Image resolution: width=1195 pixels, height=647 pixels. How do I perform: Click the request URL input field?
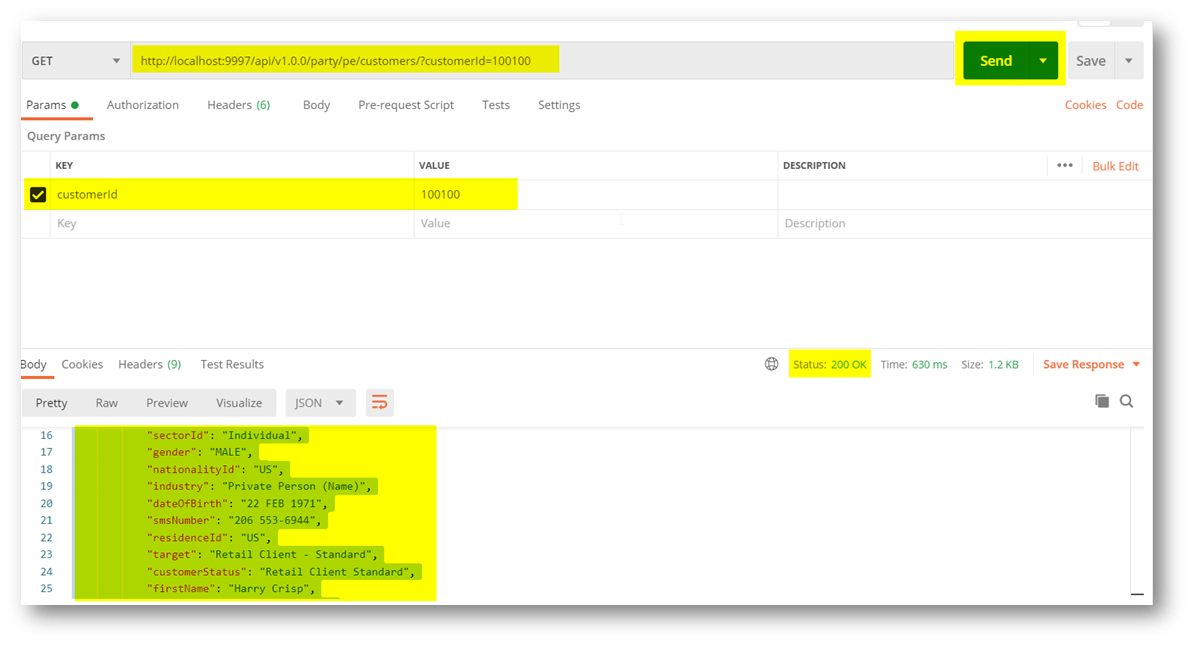[540, 61]
